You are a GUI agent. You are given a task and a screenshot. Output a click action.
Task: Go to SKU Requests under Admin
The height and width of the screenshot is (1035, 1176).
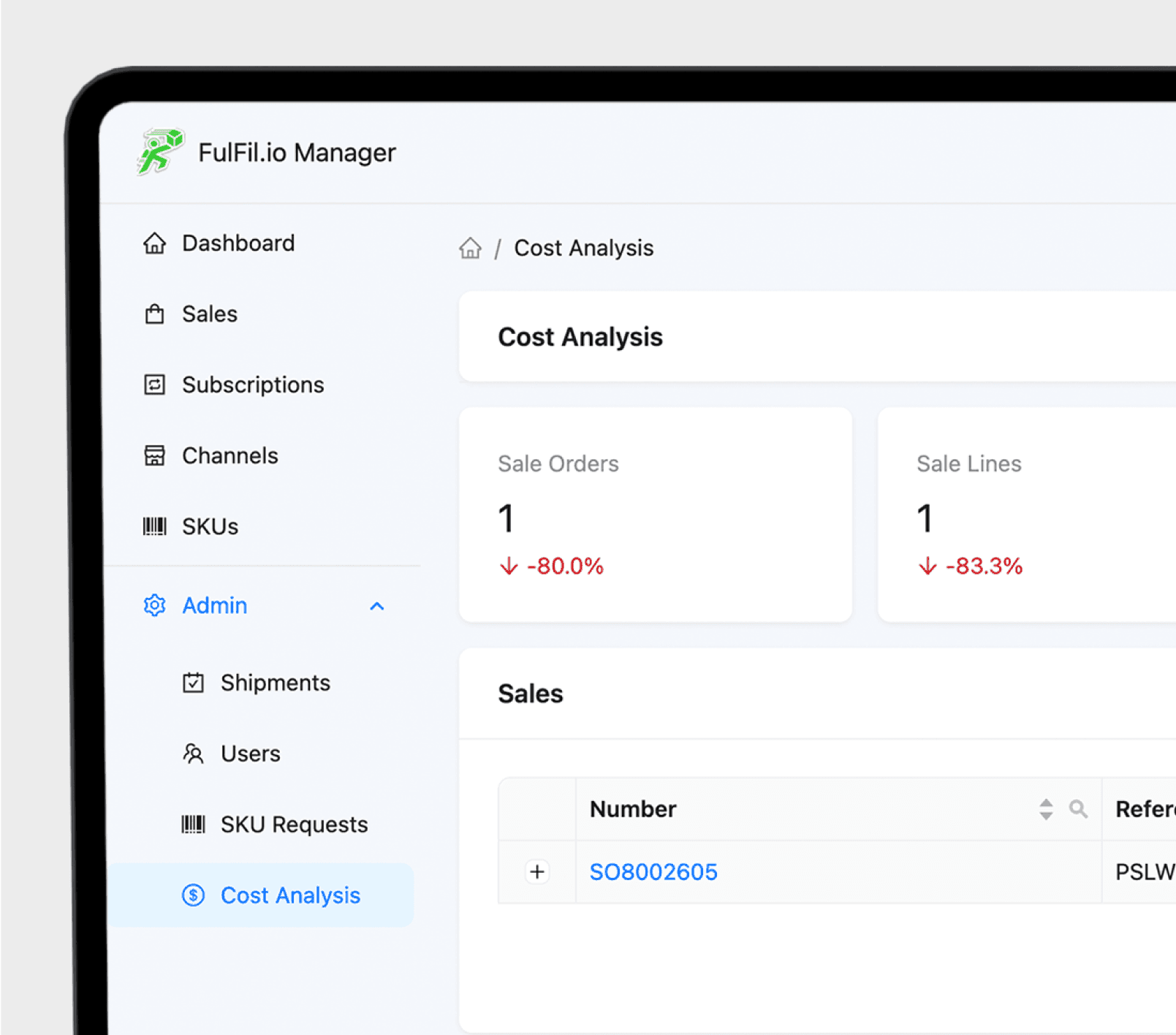coord(293,824)
